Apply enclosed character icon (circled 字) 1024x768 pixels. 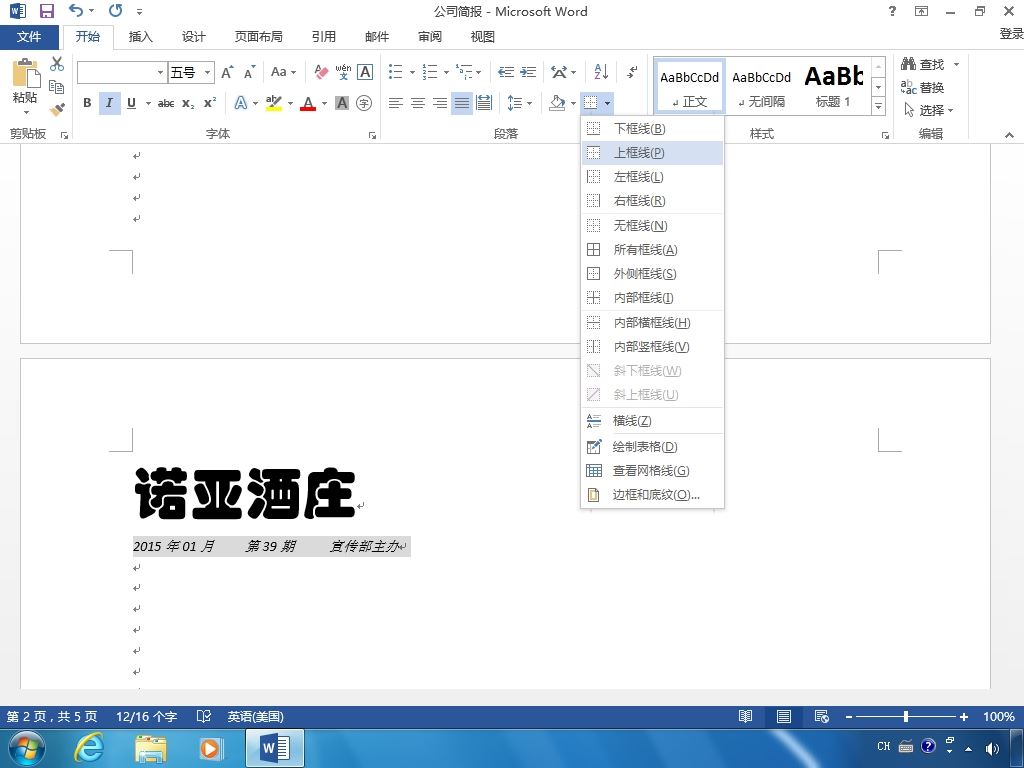pos(364,103)
